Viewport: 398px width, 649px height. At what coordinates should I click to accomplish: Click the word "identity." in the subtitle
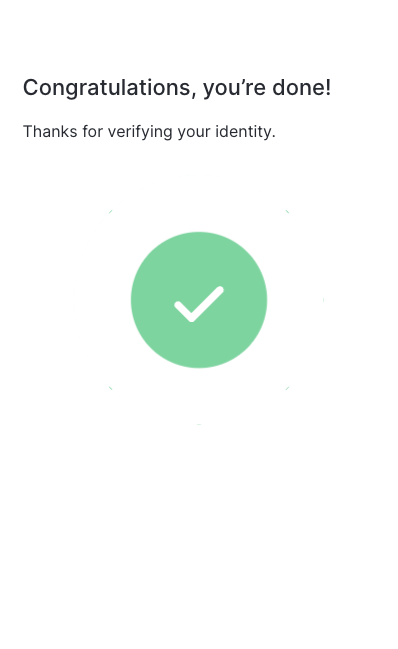[245, 132]
